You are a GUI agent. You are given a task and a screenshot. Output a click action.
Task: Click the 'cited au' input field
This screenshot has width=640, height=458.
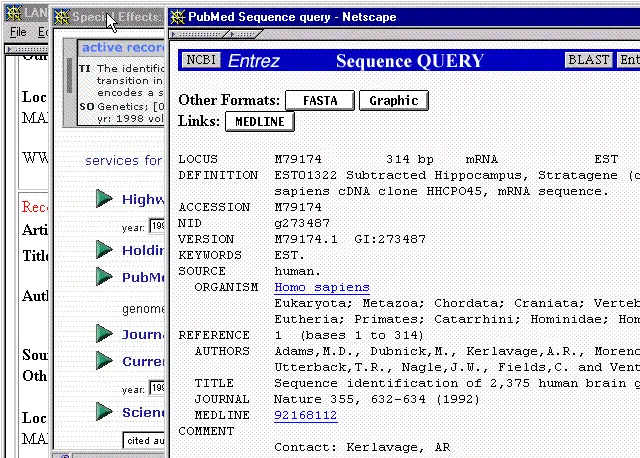click(144, 441)
